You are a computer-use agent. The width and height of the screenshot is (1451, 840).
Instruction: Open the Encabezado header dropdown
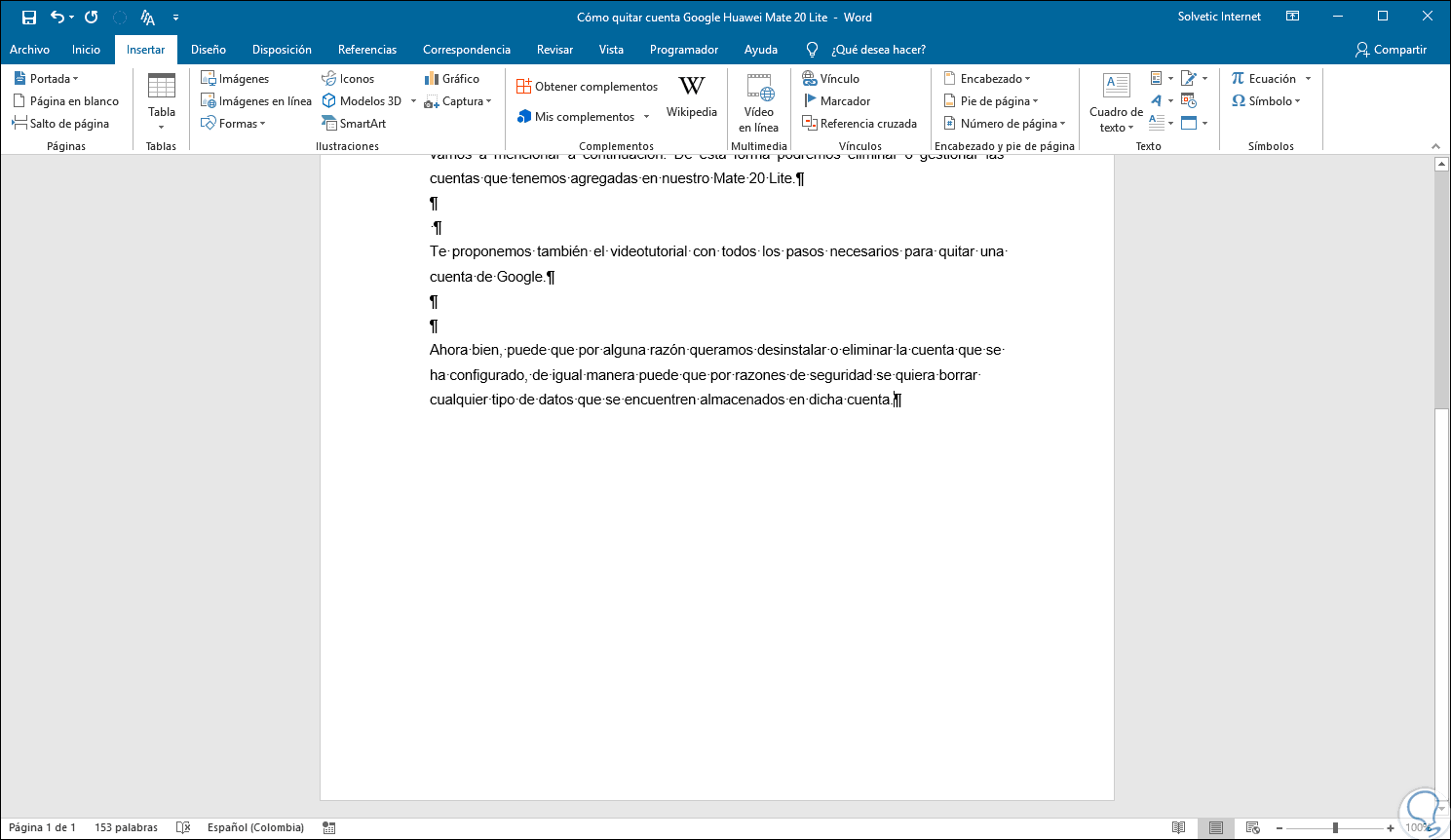point(987,79)
